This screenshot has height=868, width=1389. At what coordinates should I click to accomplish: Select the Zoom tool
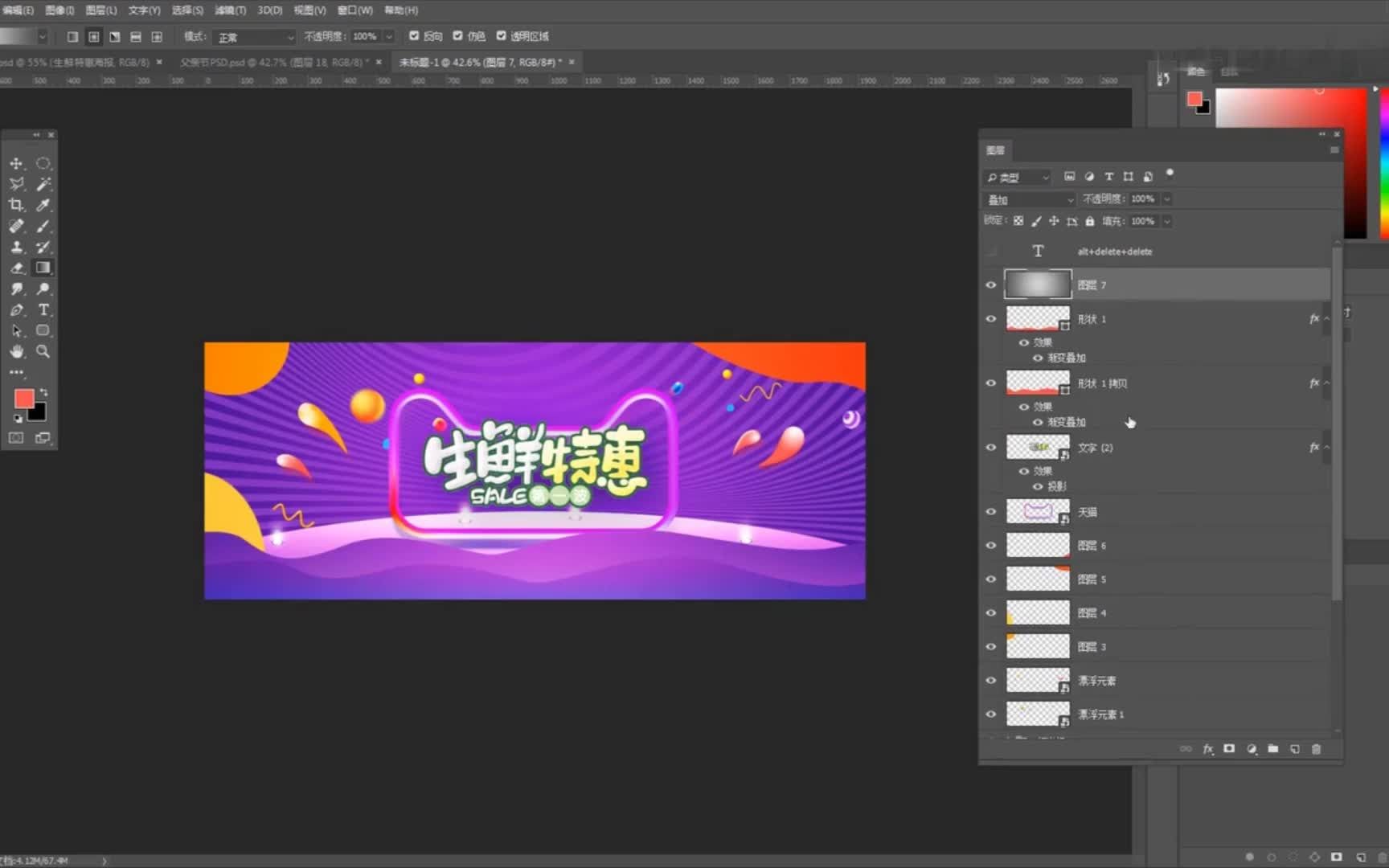click(x=42, y=350)
